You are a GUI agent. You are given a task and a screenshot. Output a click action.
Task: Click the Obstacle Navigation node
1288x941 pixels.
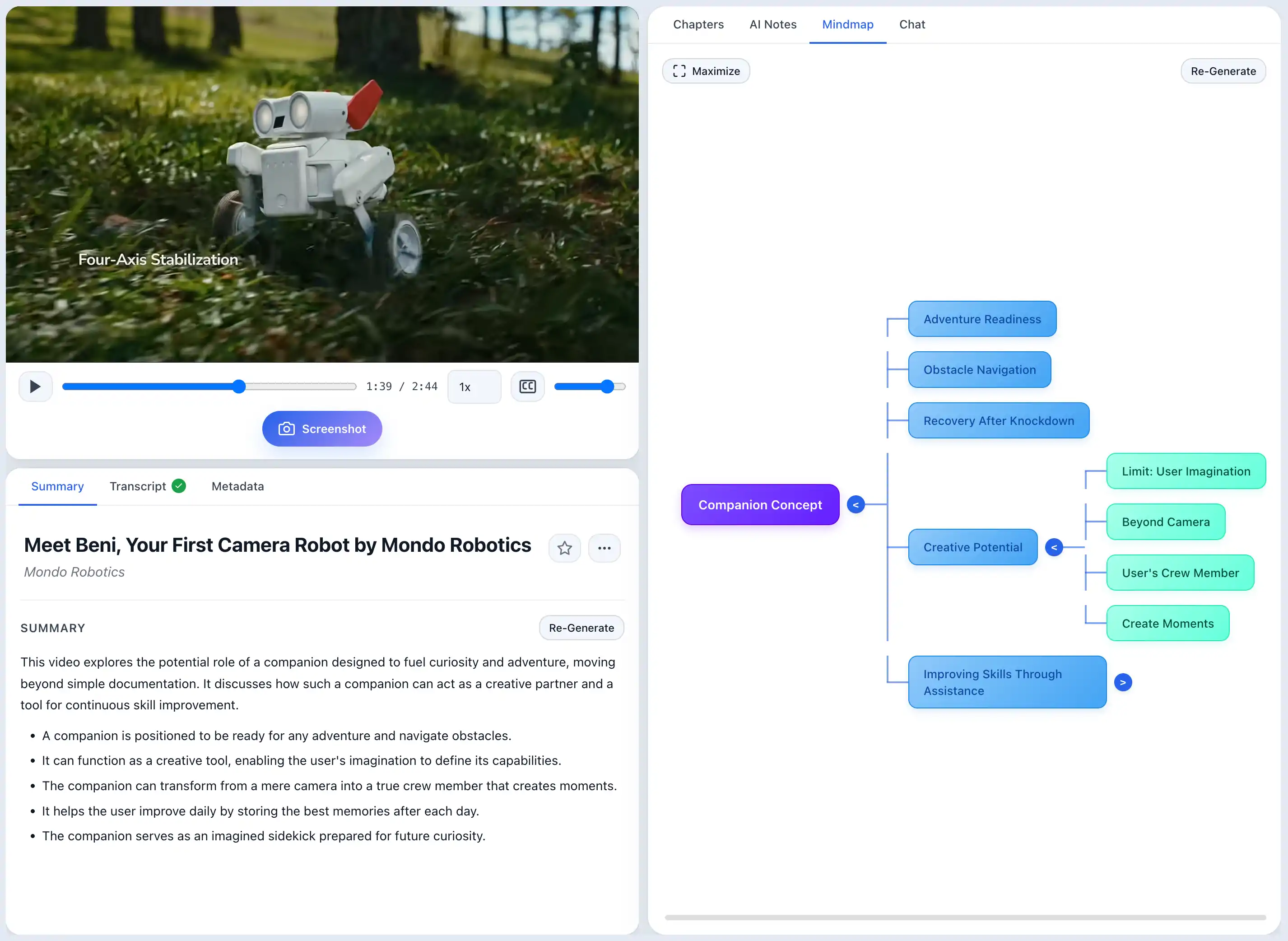pyautogui.click(x=980, y=370)
